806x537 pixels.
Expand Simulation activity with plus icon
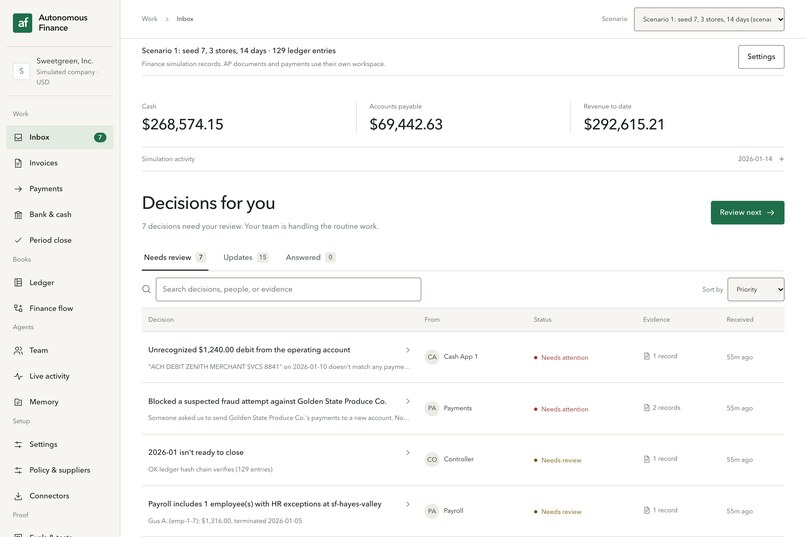(781, 159)
